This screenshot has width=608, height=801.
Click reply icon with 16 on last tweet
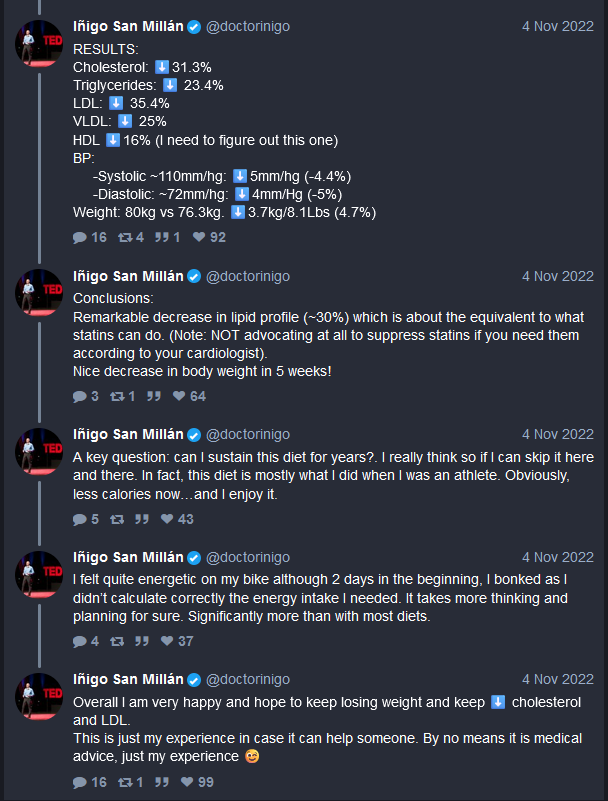(89, 782)
